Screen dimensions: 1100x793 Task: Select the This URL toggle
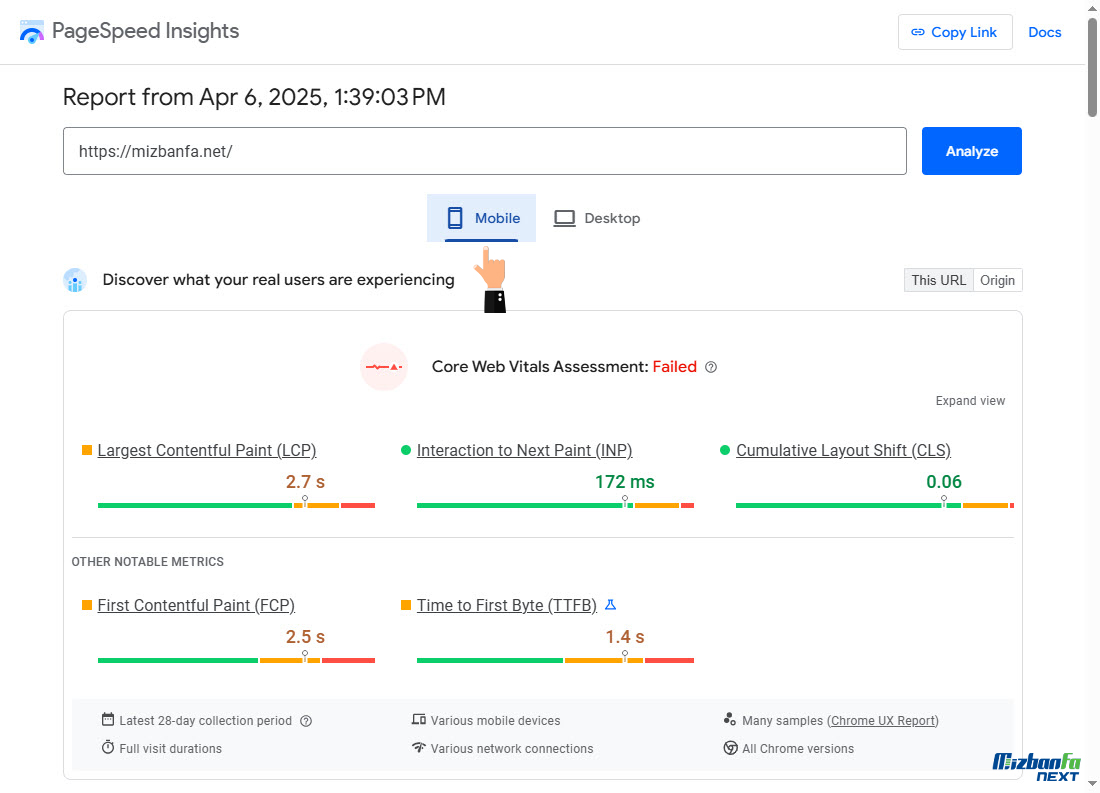pos(939,280)
